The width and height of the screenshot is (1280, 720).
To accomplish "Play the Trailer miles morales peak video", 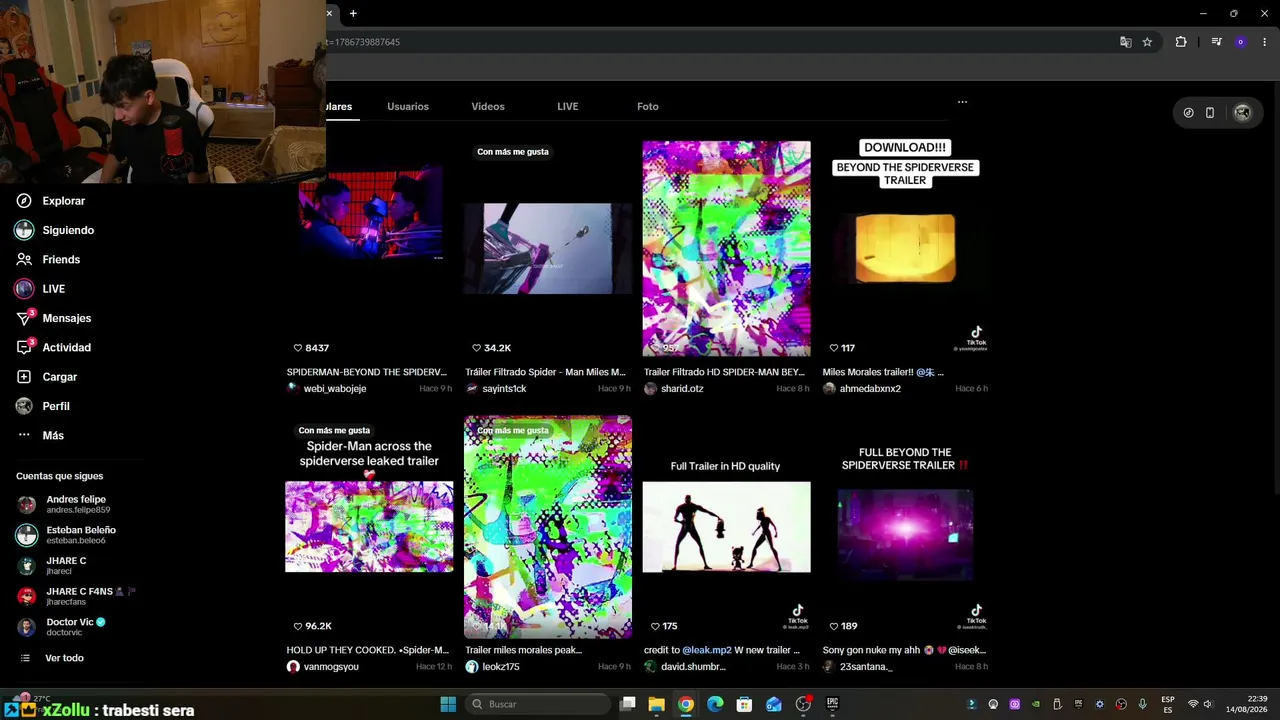I will pyautogui.click(x=548, y=527).
